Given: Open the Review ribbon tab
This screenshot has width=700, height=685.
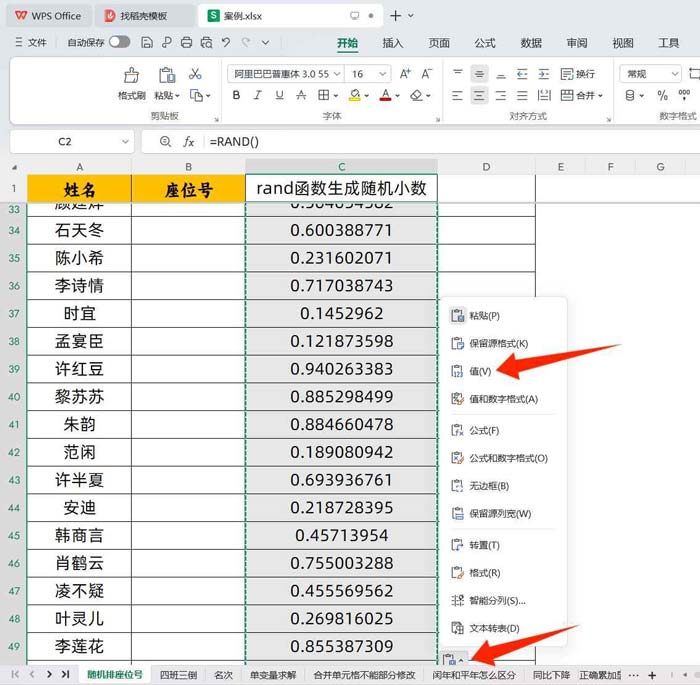Looking at the screenshot, I should (577, 43).
